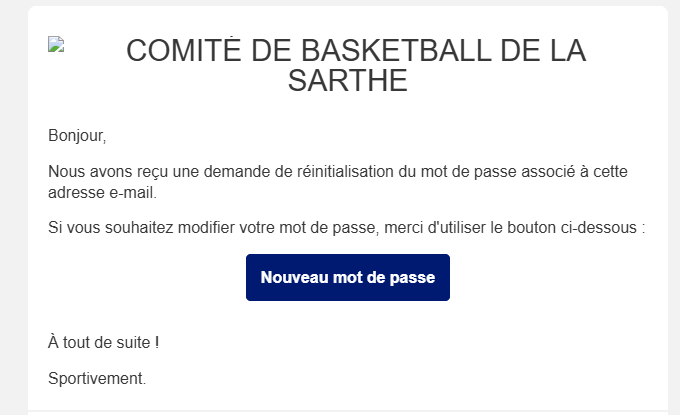Click the sentence starting with Si vous souhaitez
The height and width of the screenshot is (415, 680).
(x=346, y=228)
